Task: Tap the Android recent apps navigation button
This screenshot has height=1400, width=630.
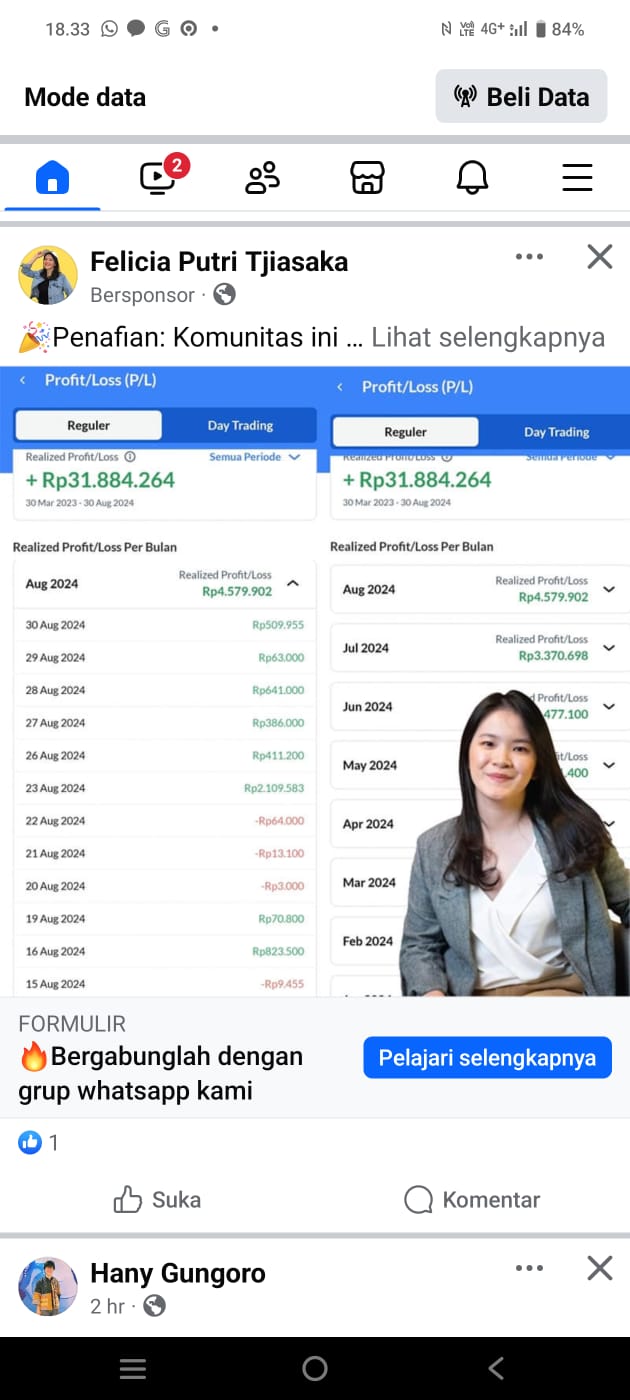Action: [133, 1369]
